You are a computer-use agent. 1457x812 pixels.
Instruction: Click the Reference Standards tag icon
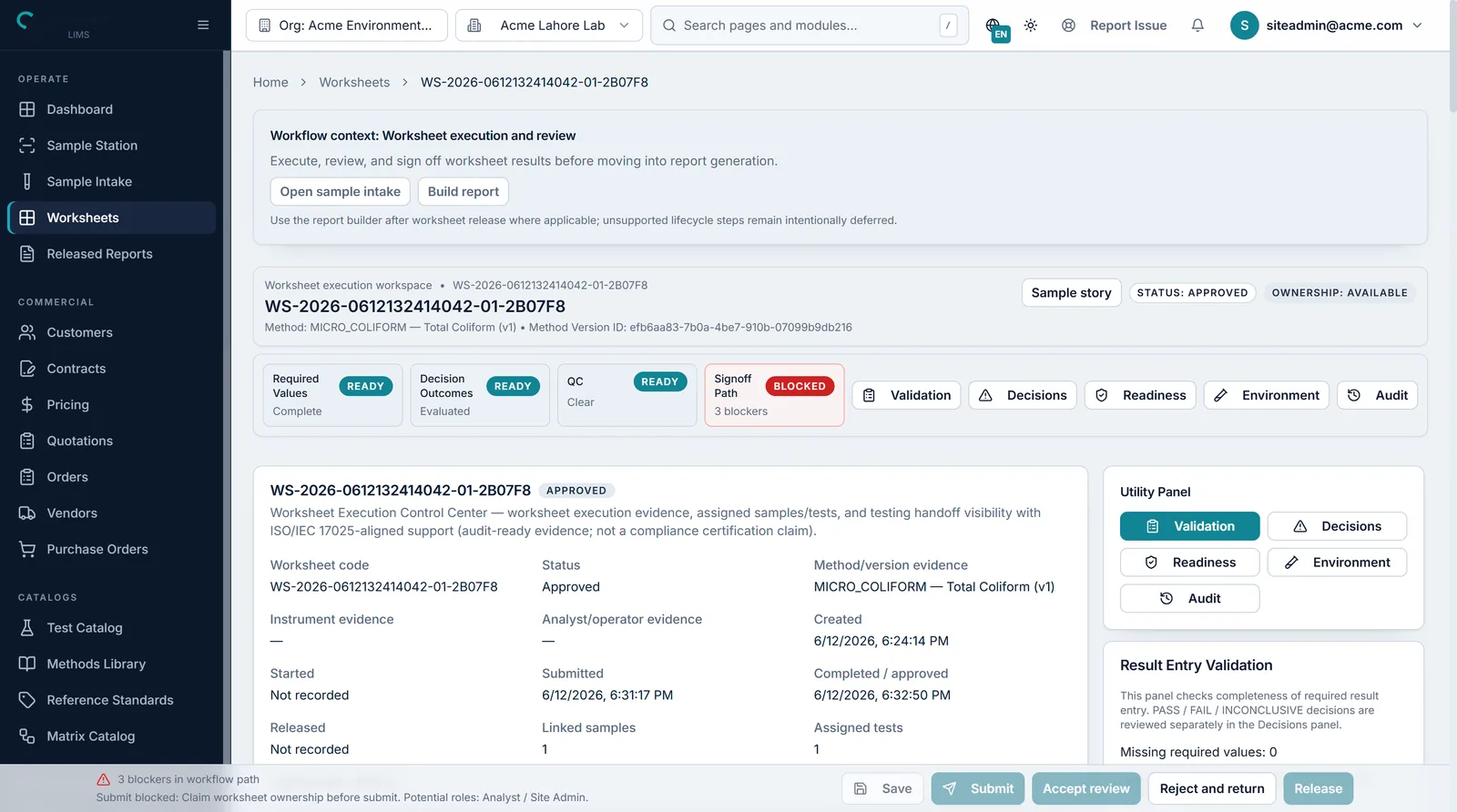[x=27, y=700]
